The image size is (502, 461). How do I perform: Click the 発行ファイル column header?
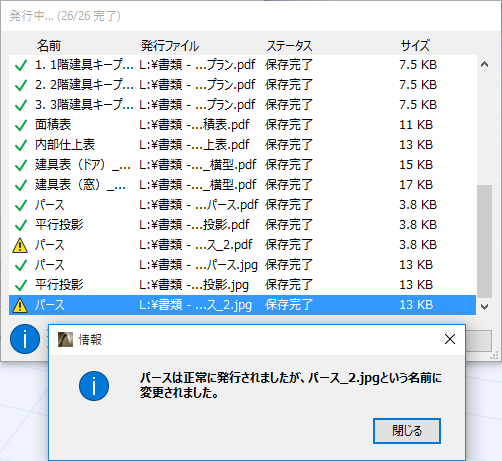pos(170,46)
